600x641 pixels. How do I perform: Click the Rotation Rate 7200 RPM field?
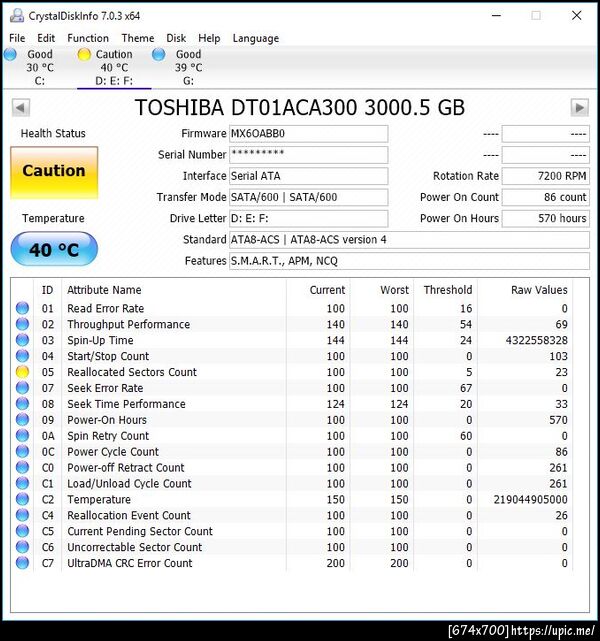point(546,176)
